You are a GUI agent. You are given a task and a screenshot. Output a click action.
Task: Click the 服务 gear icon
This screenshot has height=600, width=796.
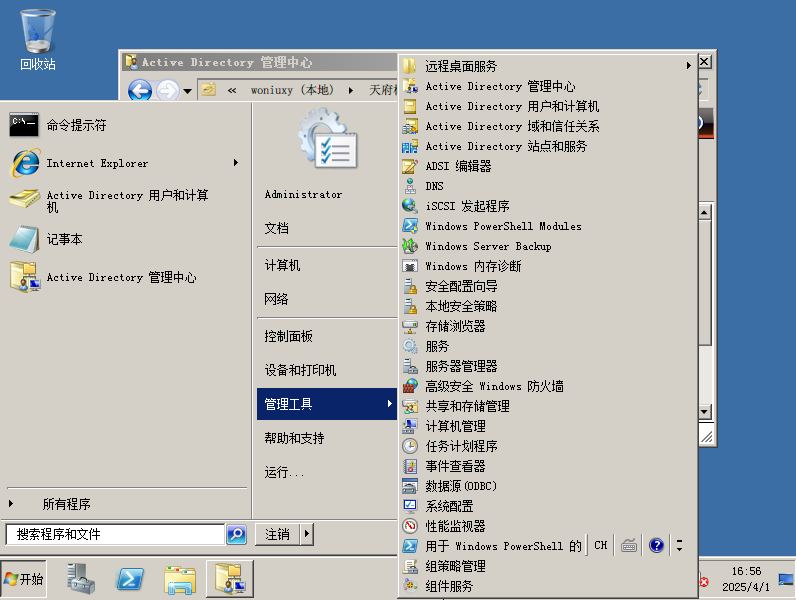(410, 346)
